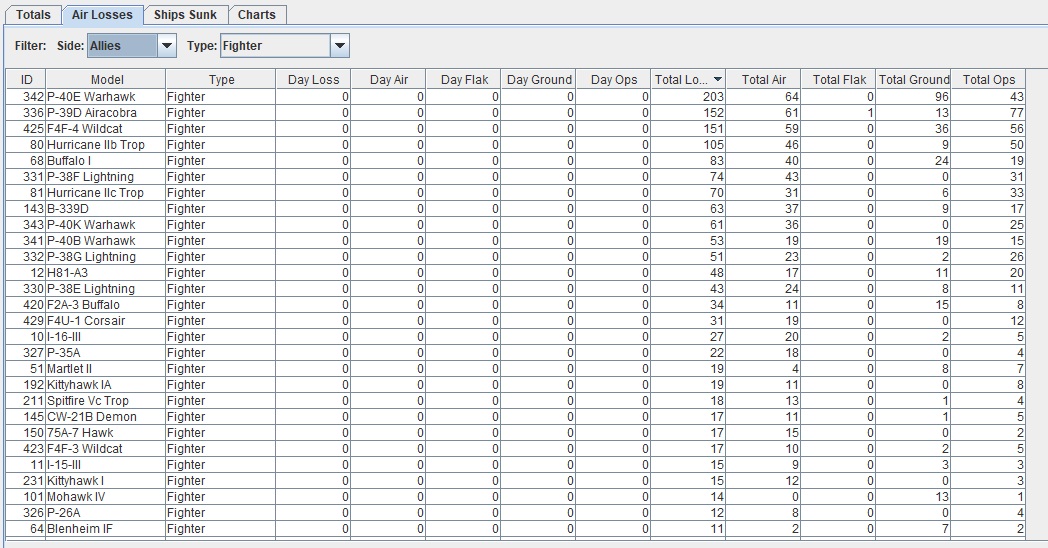Select the B-339D model cell
1048x548 pixels.
click(x=106, y=209)
